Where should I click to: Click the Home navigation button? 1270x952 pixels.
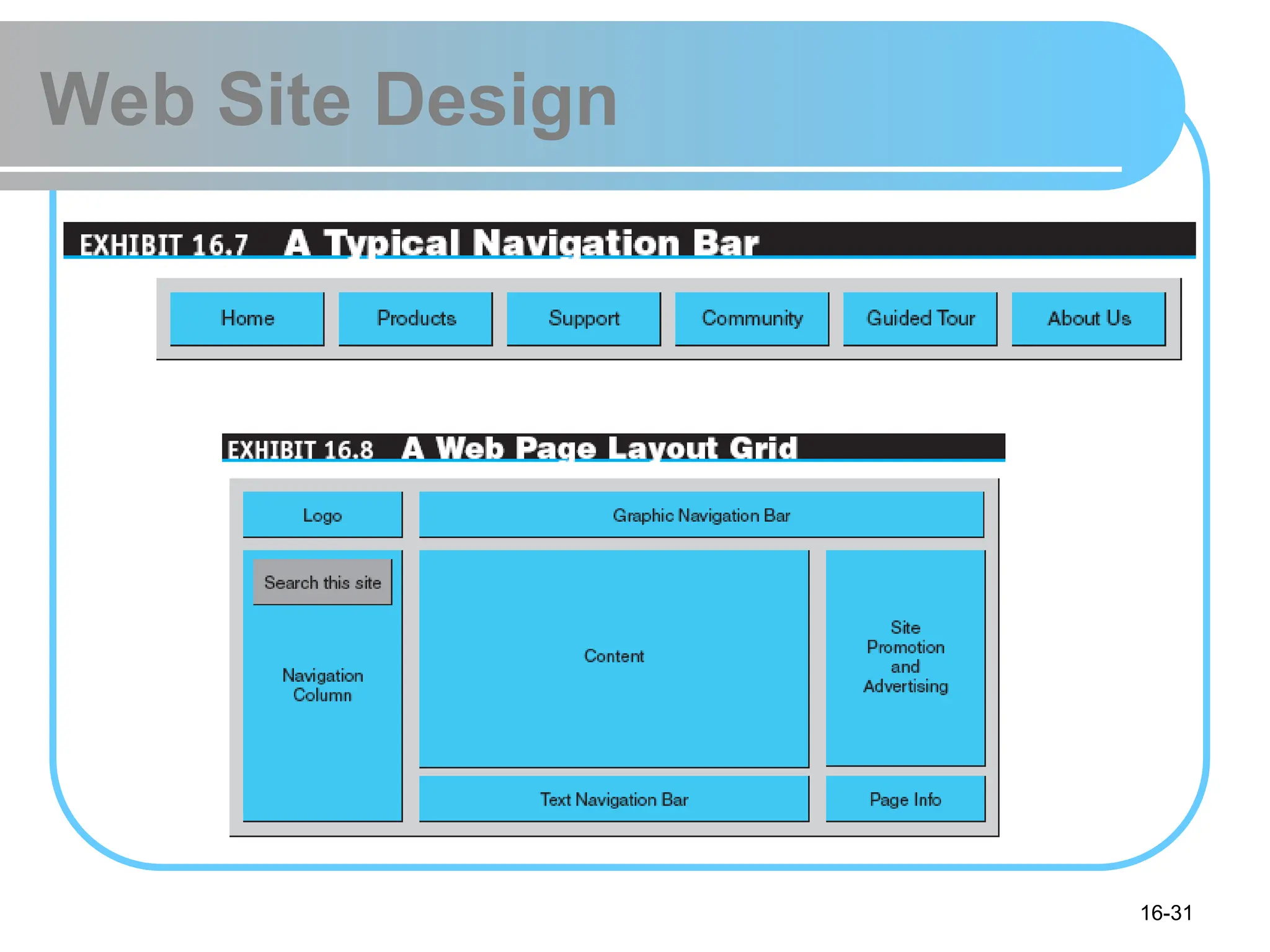pyautogui.click(x=247, y=319)
